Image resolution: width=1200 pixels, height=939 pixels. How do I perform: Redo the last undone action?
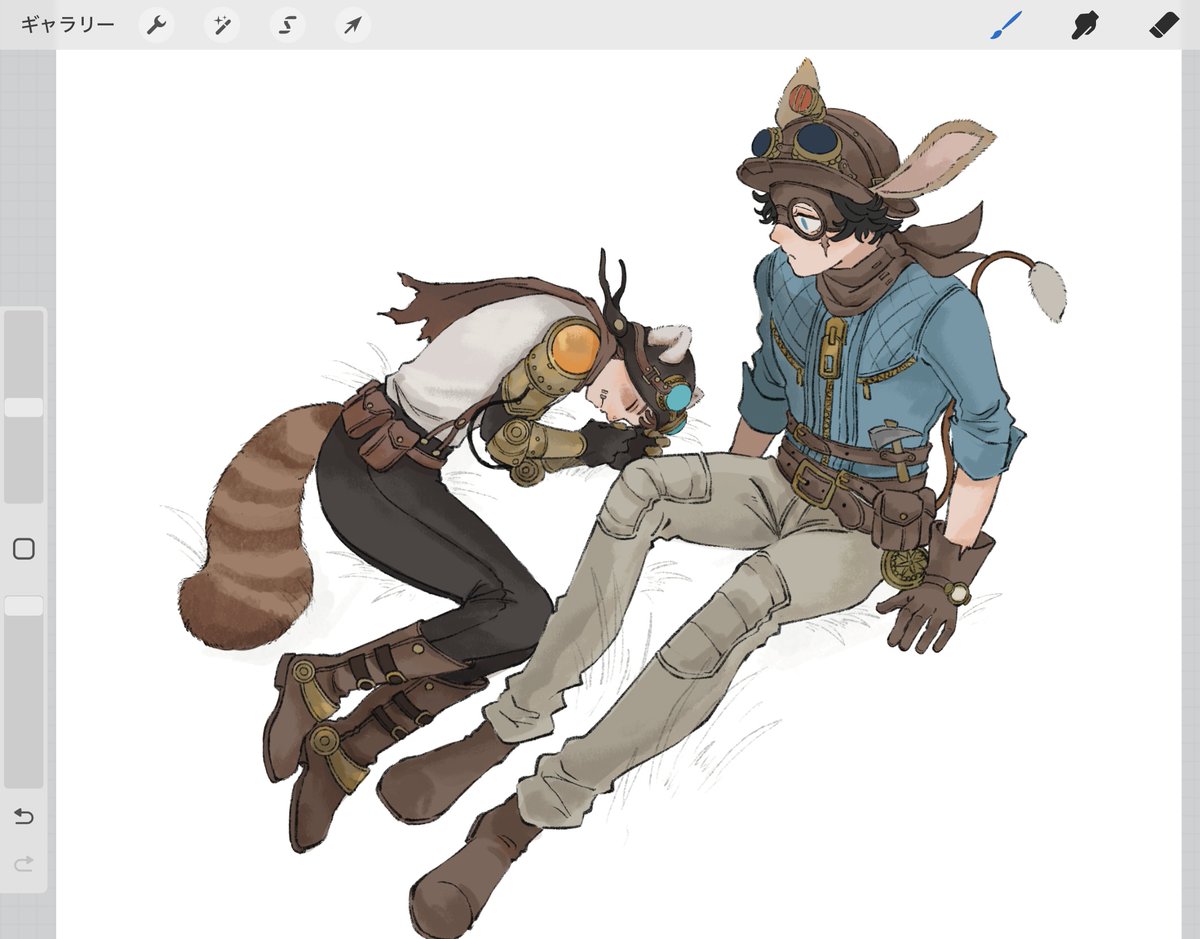tap(23, 862)
